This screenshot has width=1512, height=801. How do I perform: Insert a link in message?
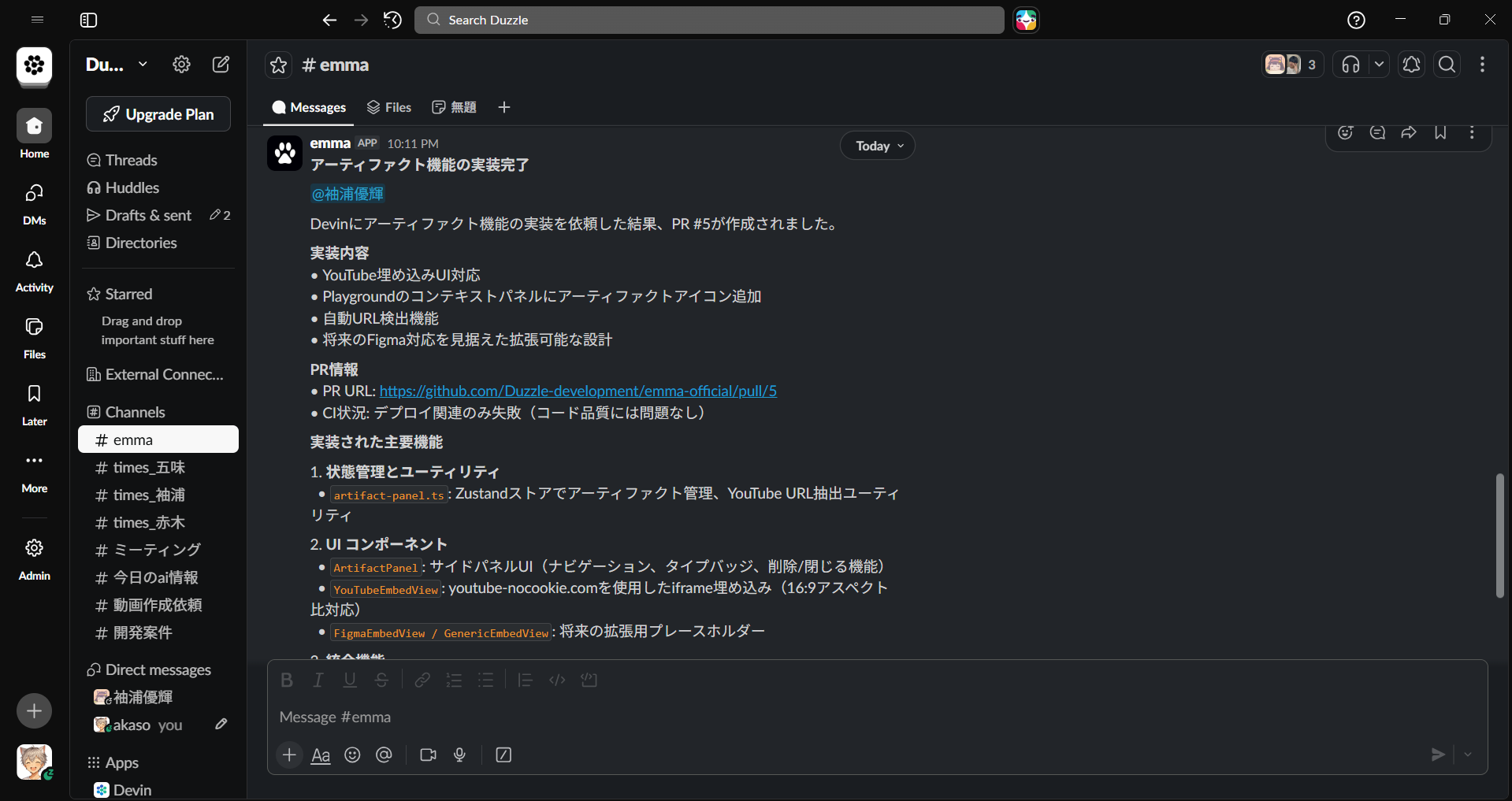pyautogui.click(x=422, y=680)
